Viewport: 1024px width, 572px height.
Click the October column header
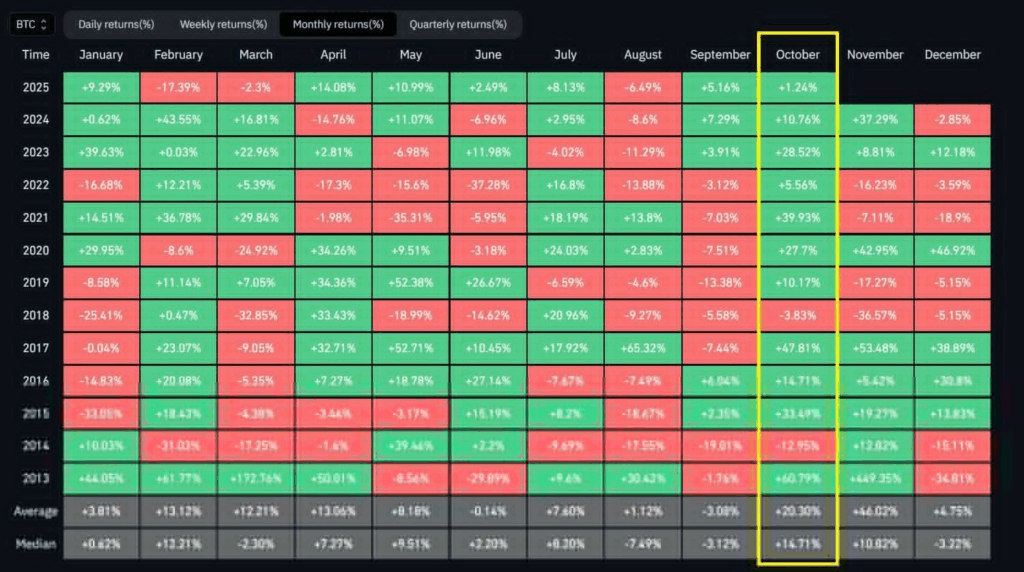pos(797,55)
